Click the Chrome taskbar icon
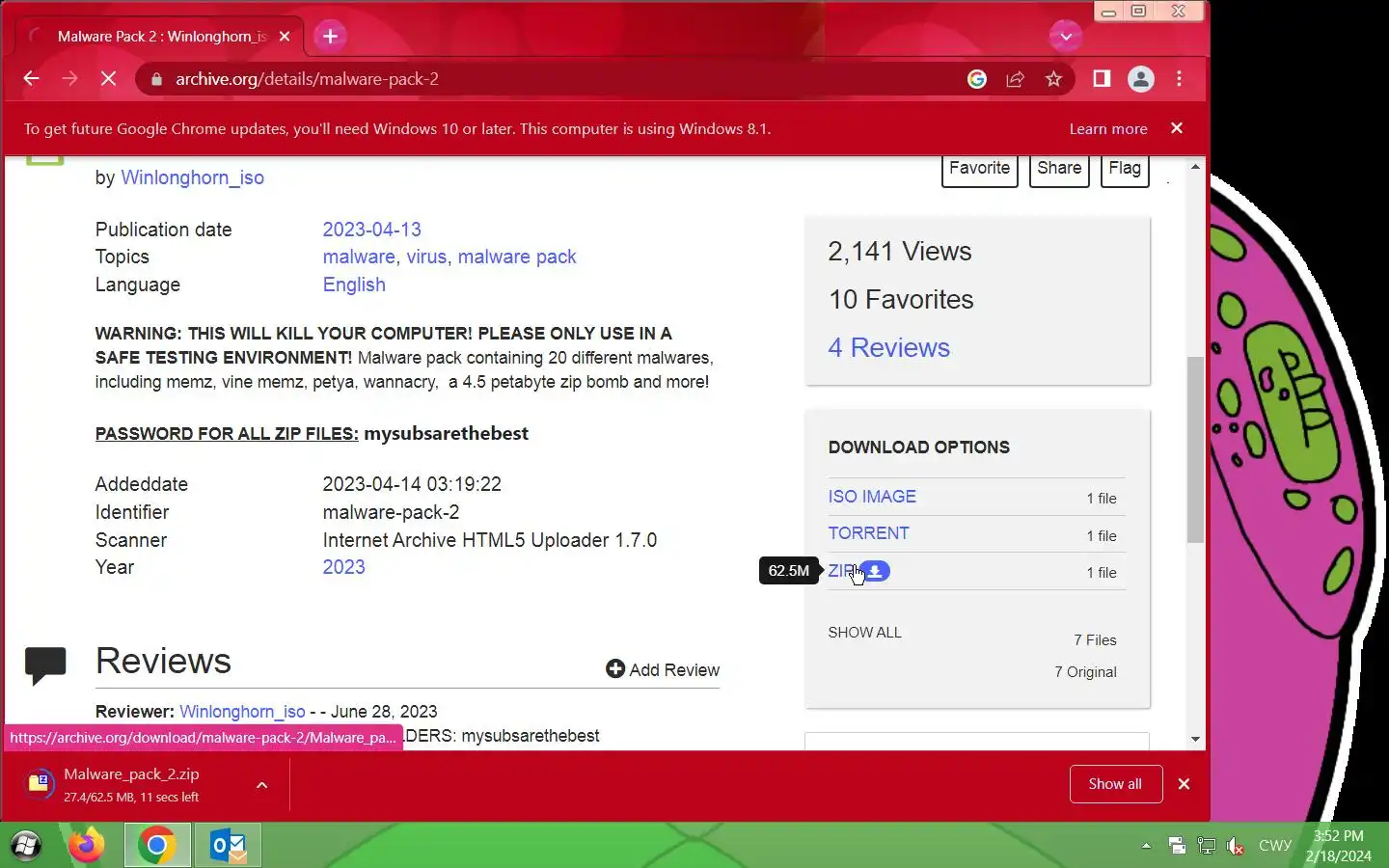This screenshot has height=868, width=1389. click(156, 846)
